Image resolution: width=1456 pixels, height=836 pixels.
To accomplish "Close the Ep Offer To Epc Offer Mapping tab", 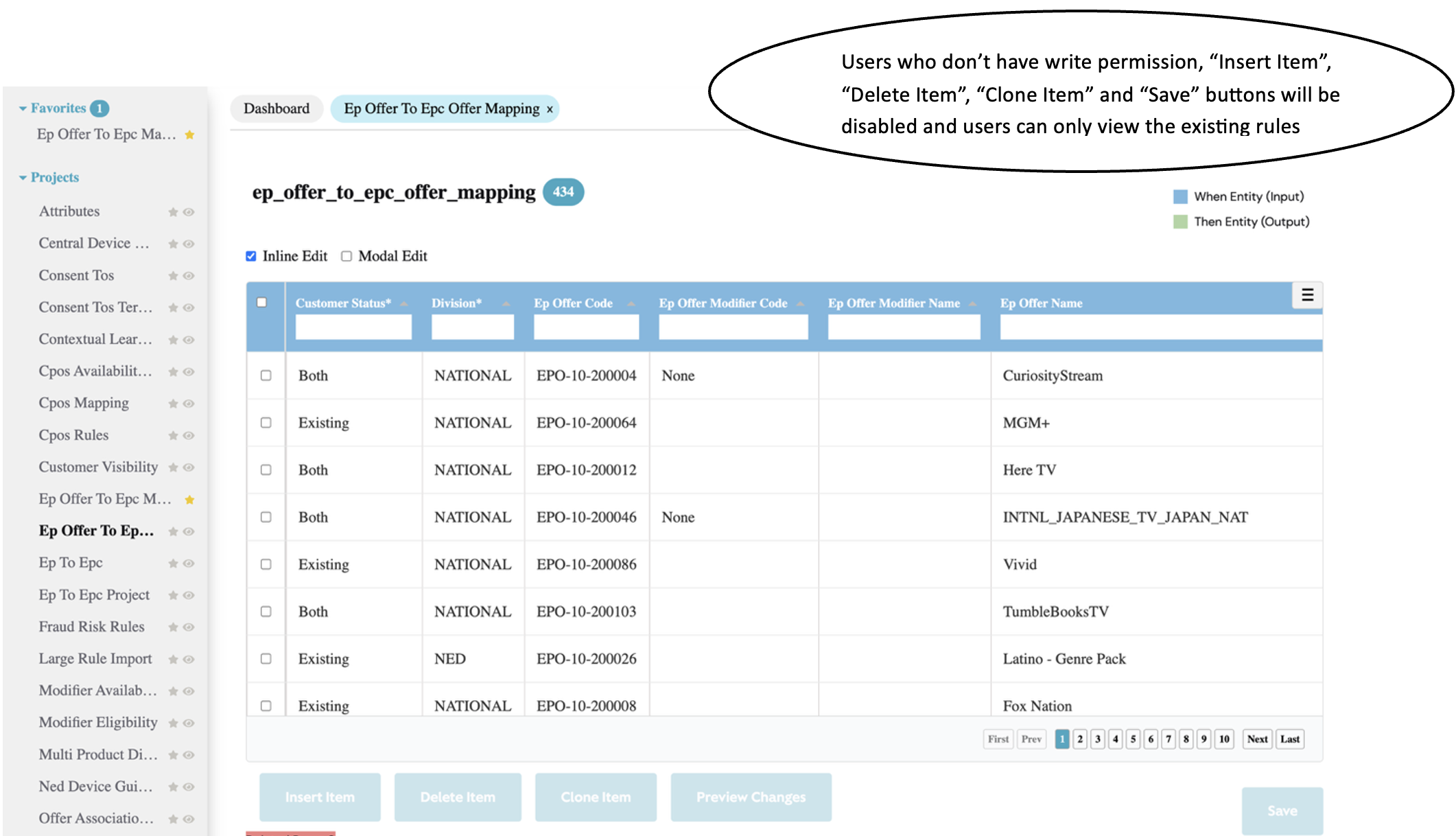I will tap(550, 110).
